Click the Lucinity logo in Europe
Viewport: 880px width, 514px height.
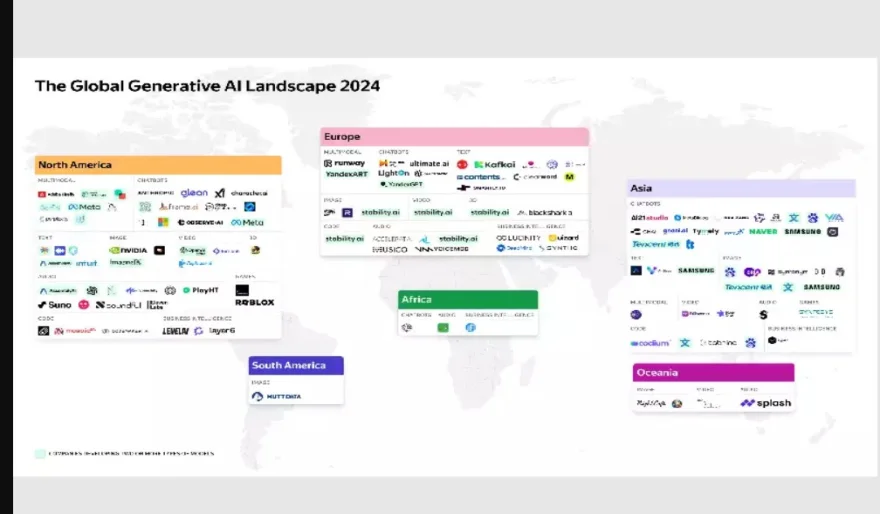click(518, 238)
